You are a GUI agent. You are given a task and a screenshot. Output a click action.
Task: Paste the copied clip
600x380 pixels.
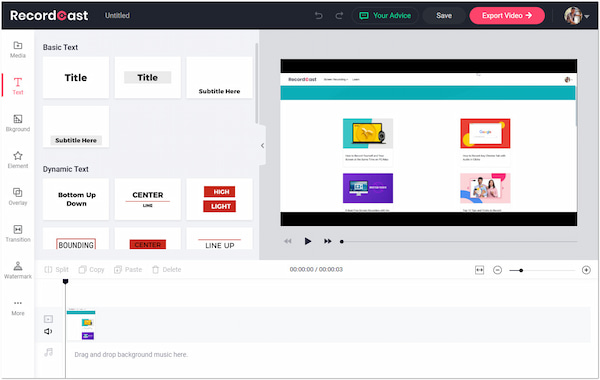pos(128,269)
